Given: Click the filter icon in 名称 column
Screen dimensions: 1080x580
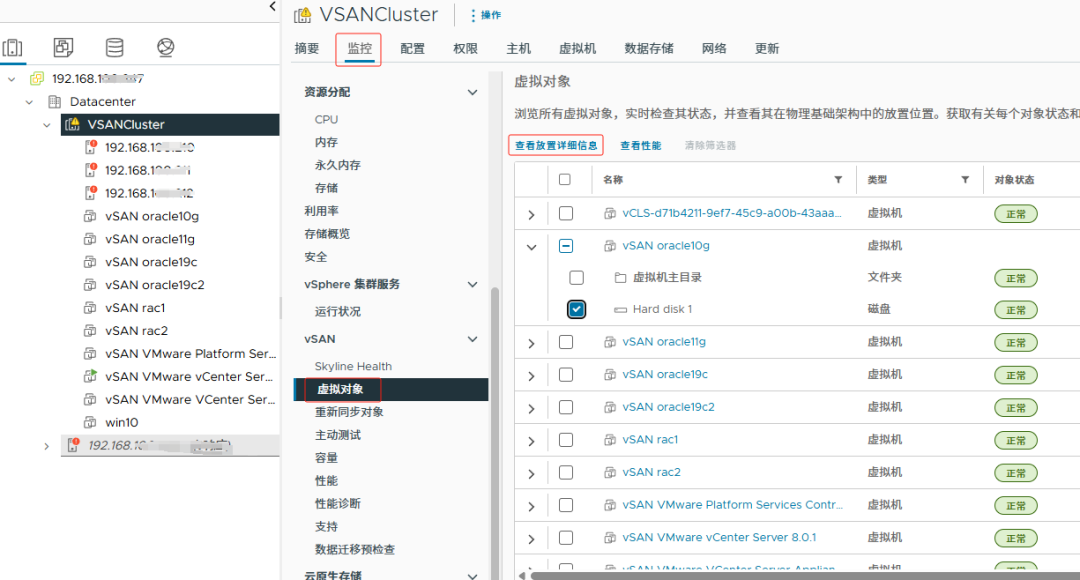Looking at the screenshot, I should [838, 180].
